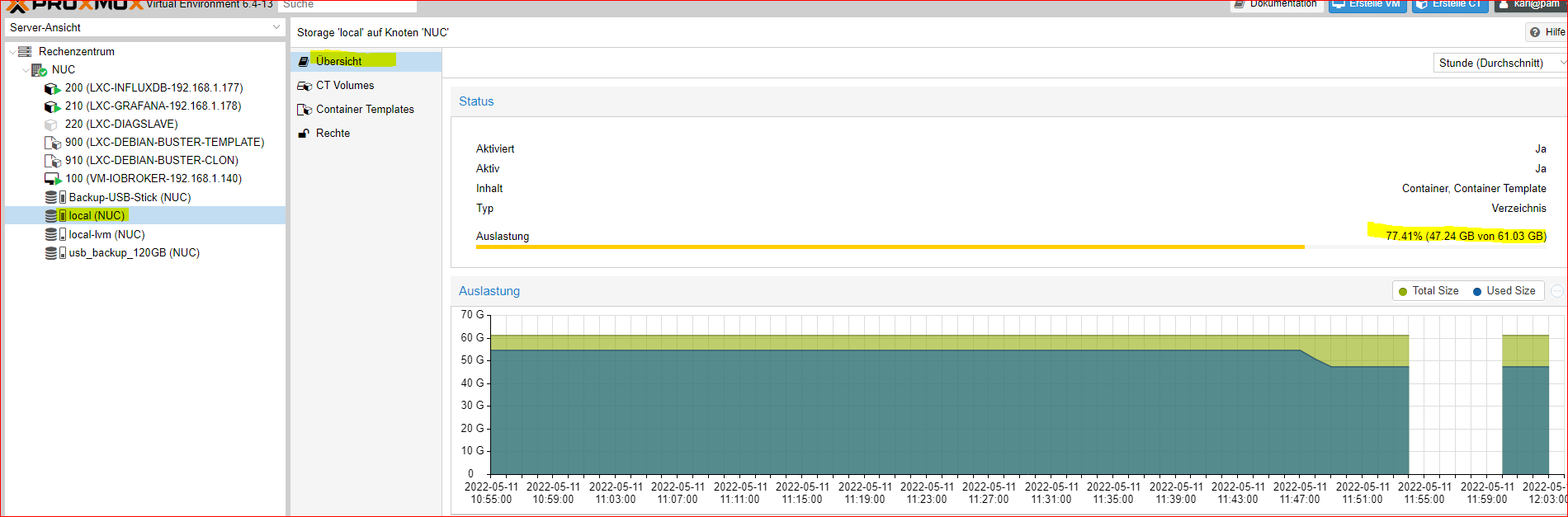Open template 900 LXC-DEBIAN-BUSTER-TEMPLATE
1568x517 pixels.
click(x=164, y=142)
